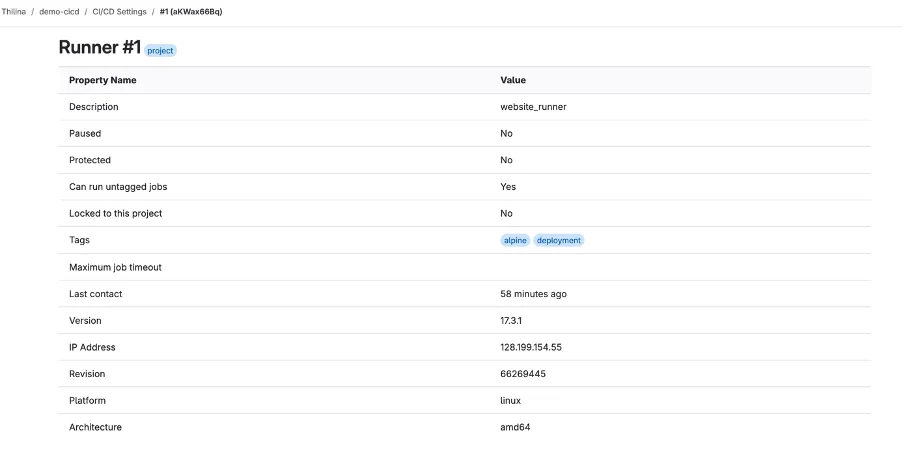Open CI/CD Settings breadcrumb
Screen dimensions: 904x452
point(119,12)
